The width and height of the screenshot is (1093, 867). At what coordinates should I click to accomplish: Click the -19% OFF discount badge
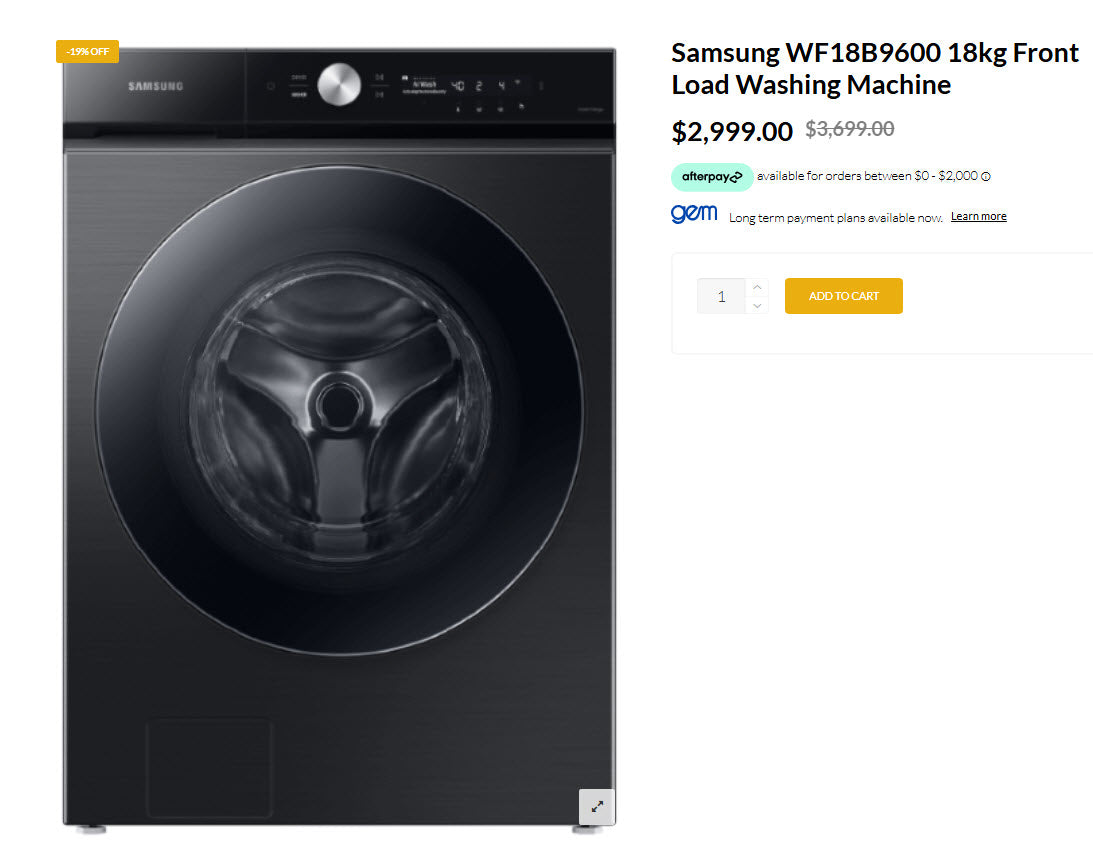click(x=87, y=51)
